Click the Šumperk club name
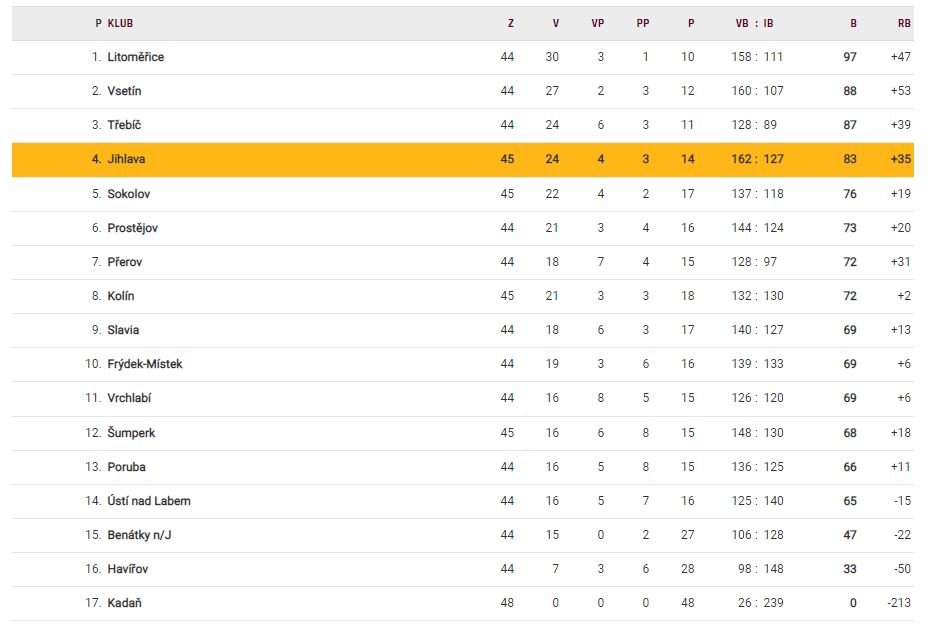The width and height of the screenshot is (928, 629). coord(131,433)
